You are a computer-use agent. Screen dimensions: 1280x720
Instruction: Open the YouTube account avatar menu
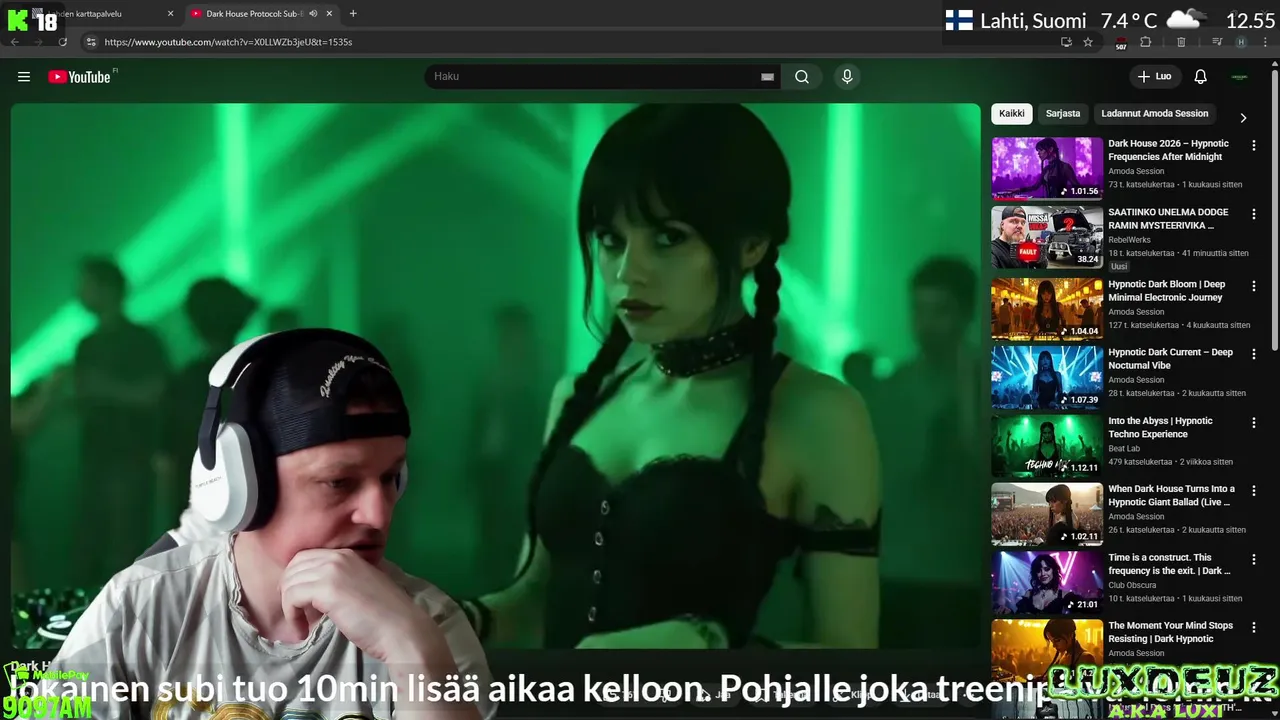click(x=1240, y=77)
